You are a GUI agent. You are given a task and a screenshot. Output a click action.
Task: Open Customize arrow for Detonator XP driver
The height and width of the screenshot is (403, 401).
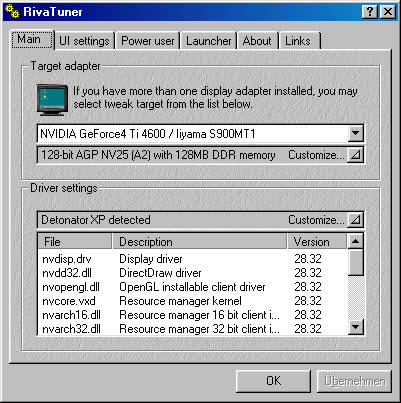point(355,220)
